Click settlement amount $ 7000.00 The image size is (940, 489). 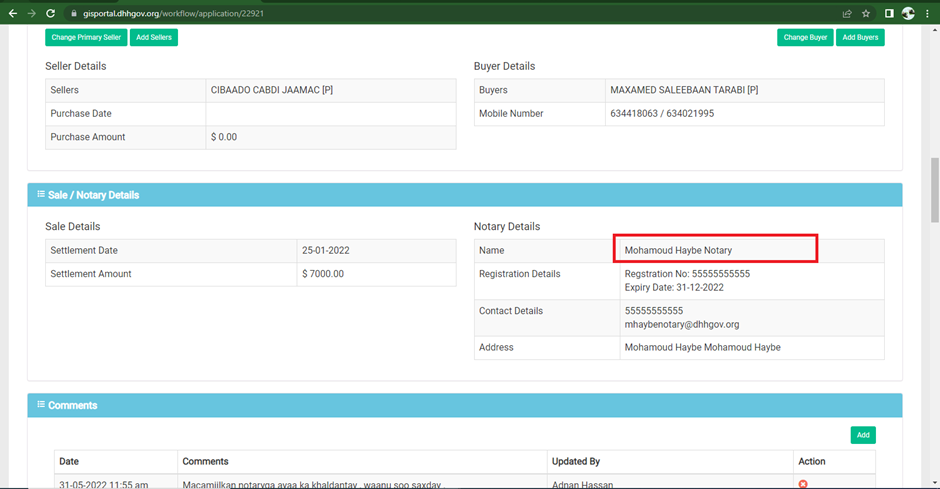coord(323,274)
